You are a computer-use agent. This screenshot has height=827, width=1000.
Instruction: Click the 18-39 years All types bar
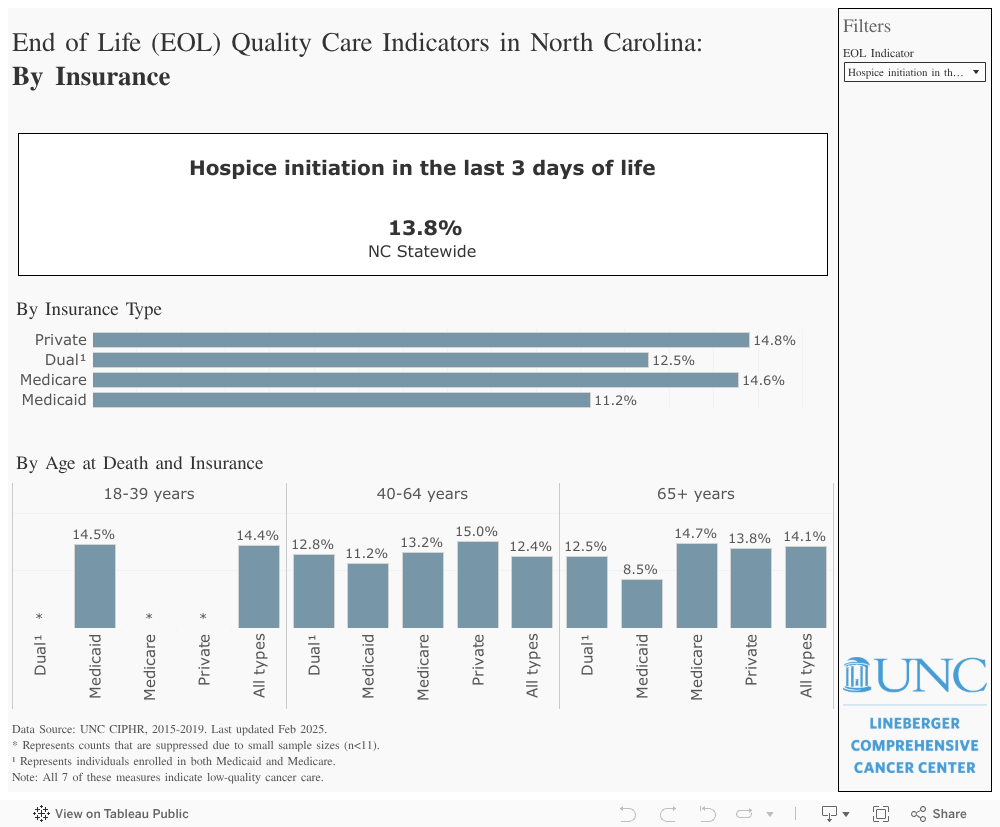point(259,587)
